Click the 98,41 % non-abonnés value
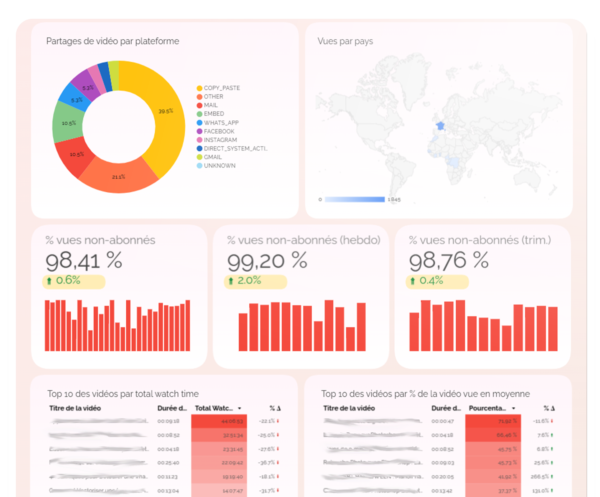Screen dimensions: 600x497 point(84,261)
